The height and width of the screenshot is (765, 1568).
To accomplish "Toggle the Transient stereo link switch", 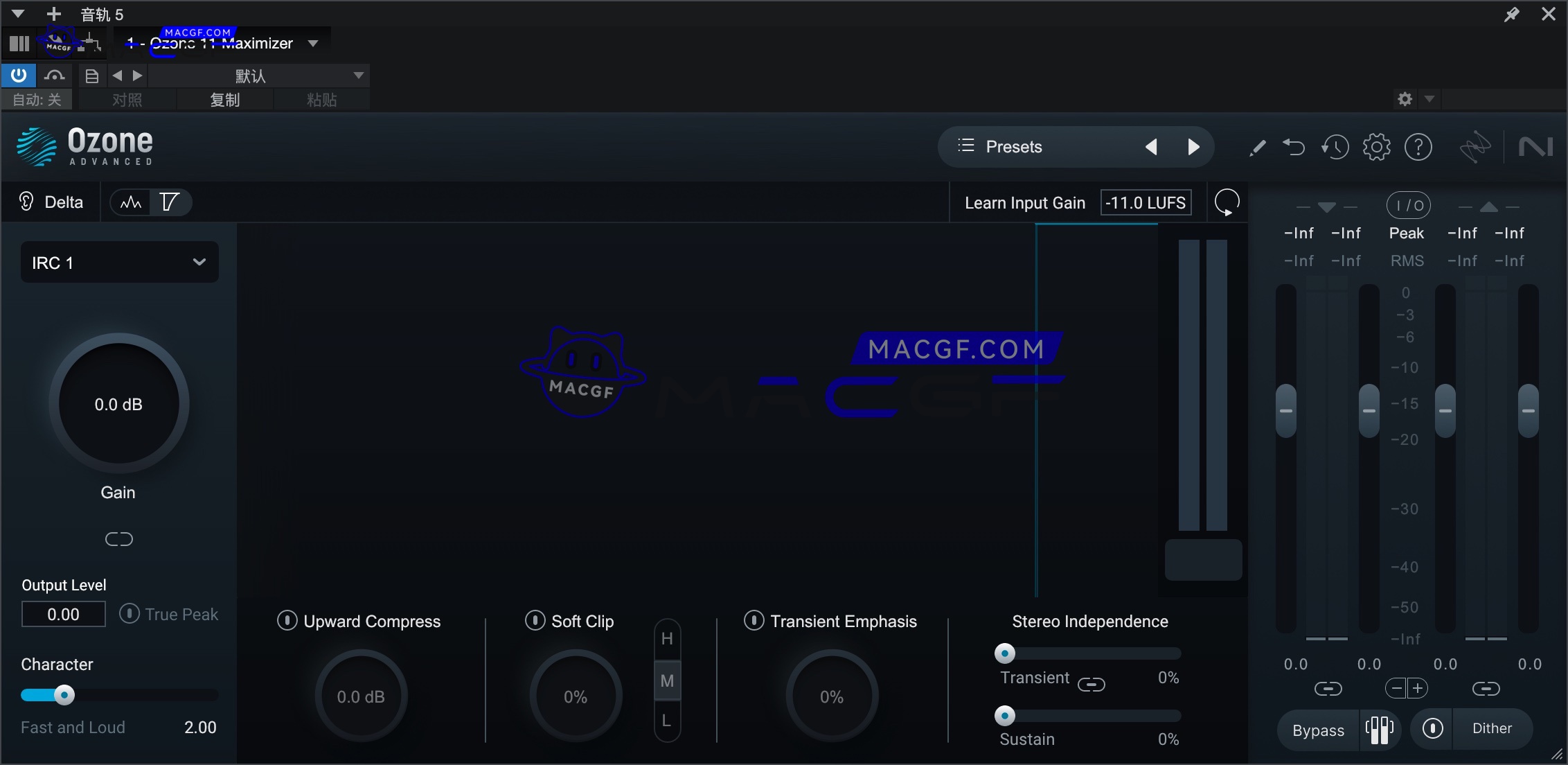I will point(1091,685).
